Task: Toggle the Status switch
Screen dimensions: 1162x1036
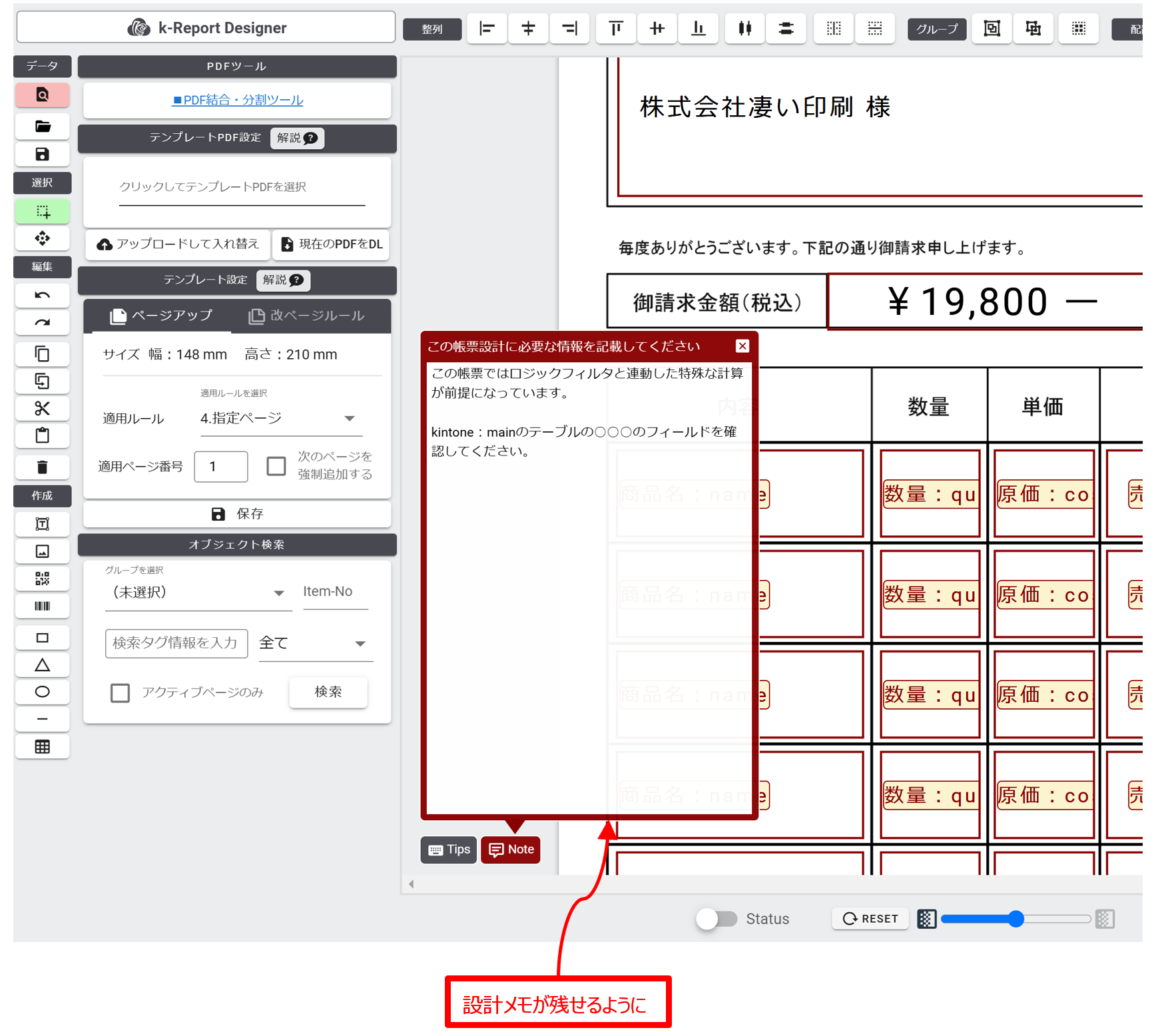Action: 717,919
